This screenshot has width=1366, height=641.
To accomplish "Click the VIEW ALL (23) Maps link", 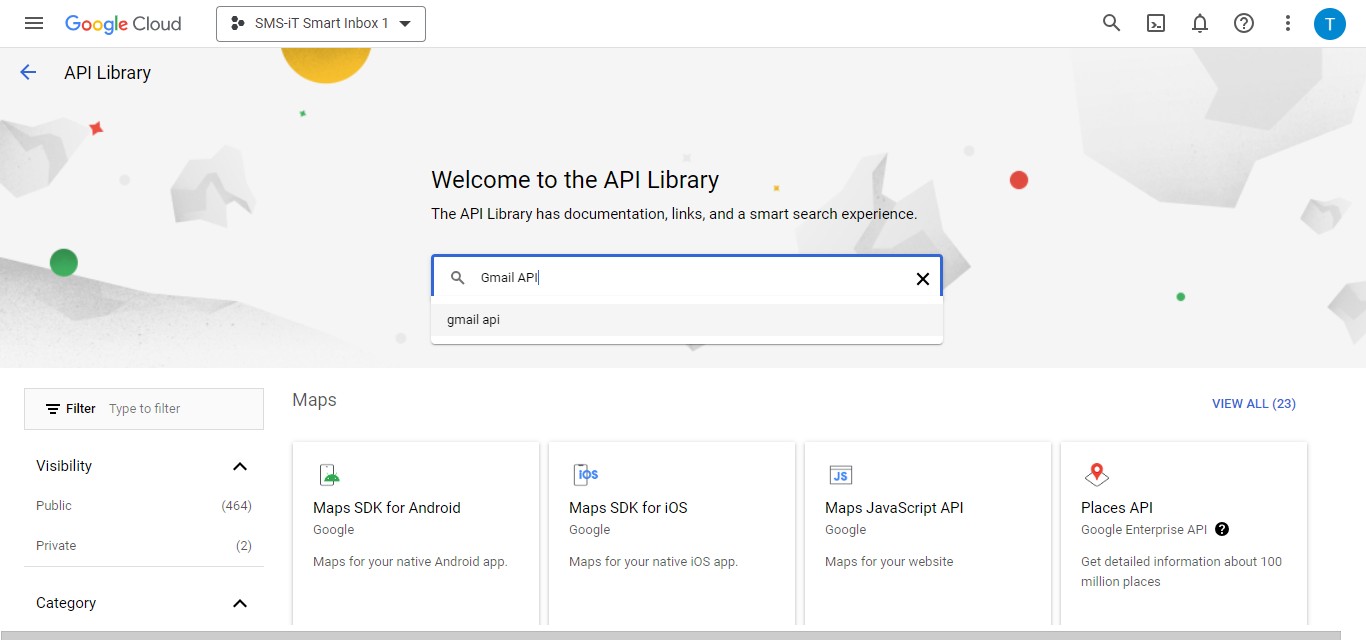I will [x=1253, y=403].
